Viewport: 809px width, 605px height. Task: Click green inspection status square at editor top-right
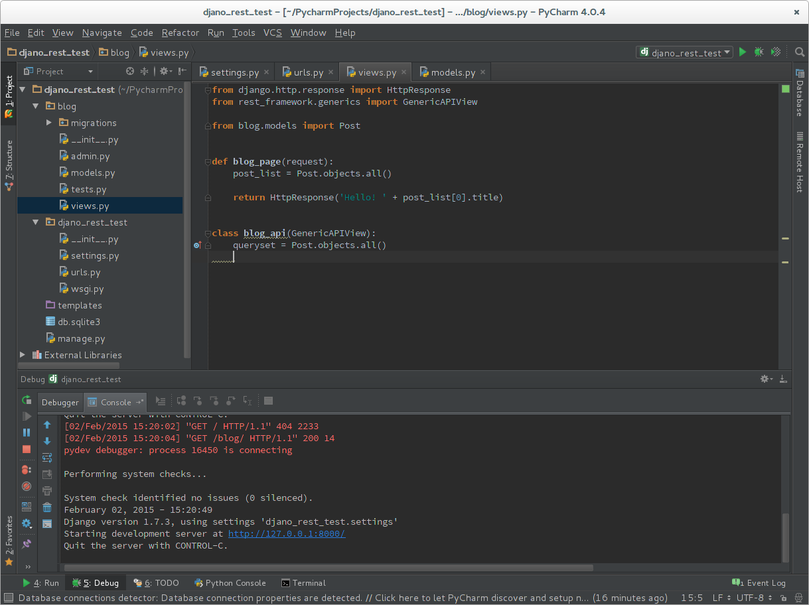[x=785, y=89]
